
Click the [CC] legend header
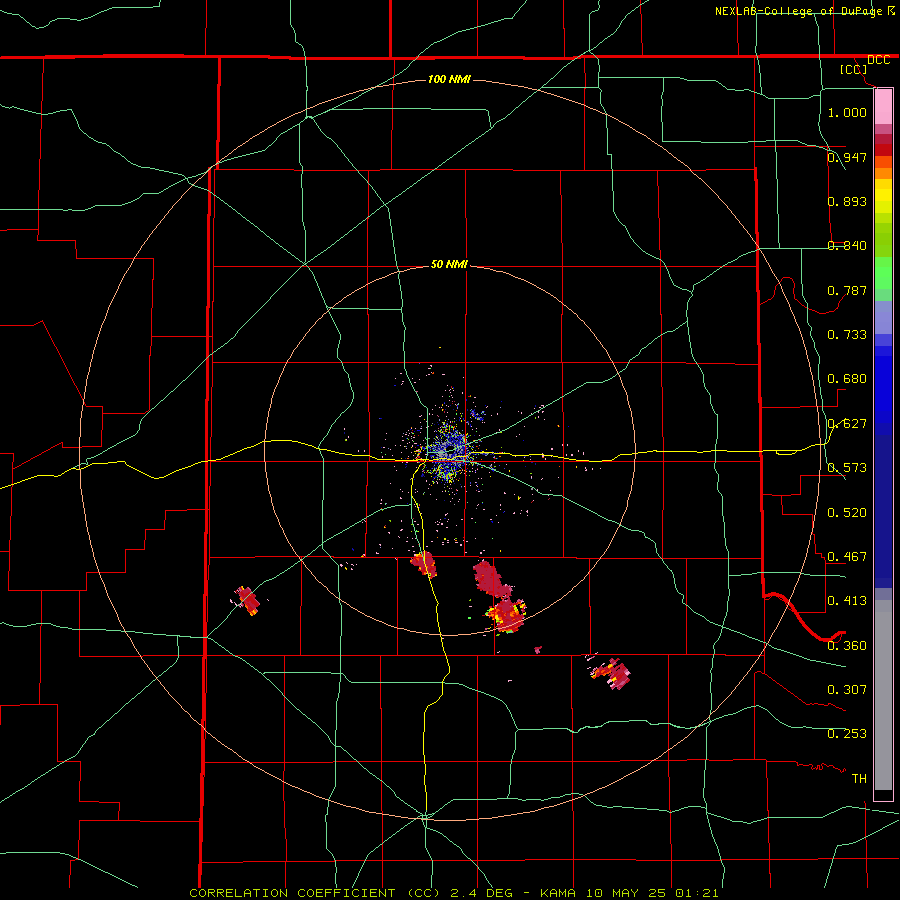coord(854,70)
